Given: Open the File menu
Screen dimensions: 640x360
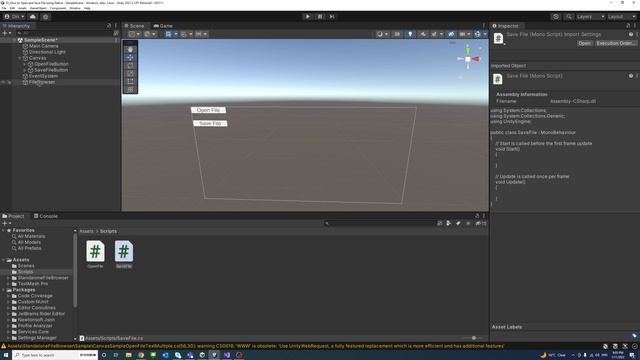Looking at the screenshot, I should (4, 8).
